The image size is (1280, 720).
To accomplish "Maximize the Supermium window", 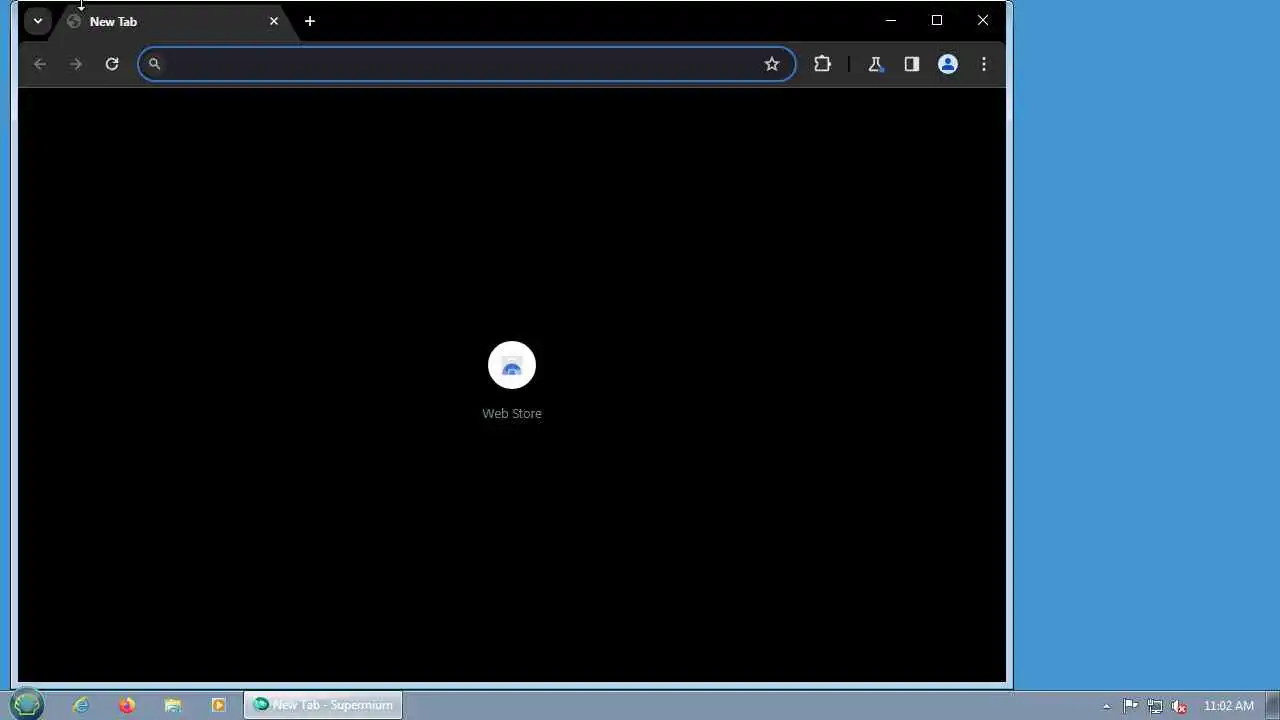I will (x=937, y=20).
